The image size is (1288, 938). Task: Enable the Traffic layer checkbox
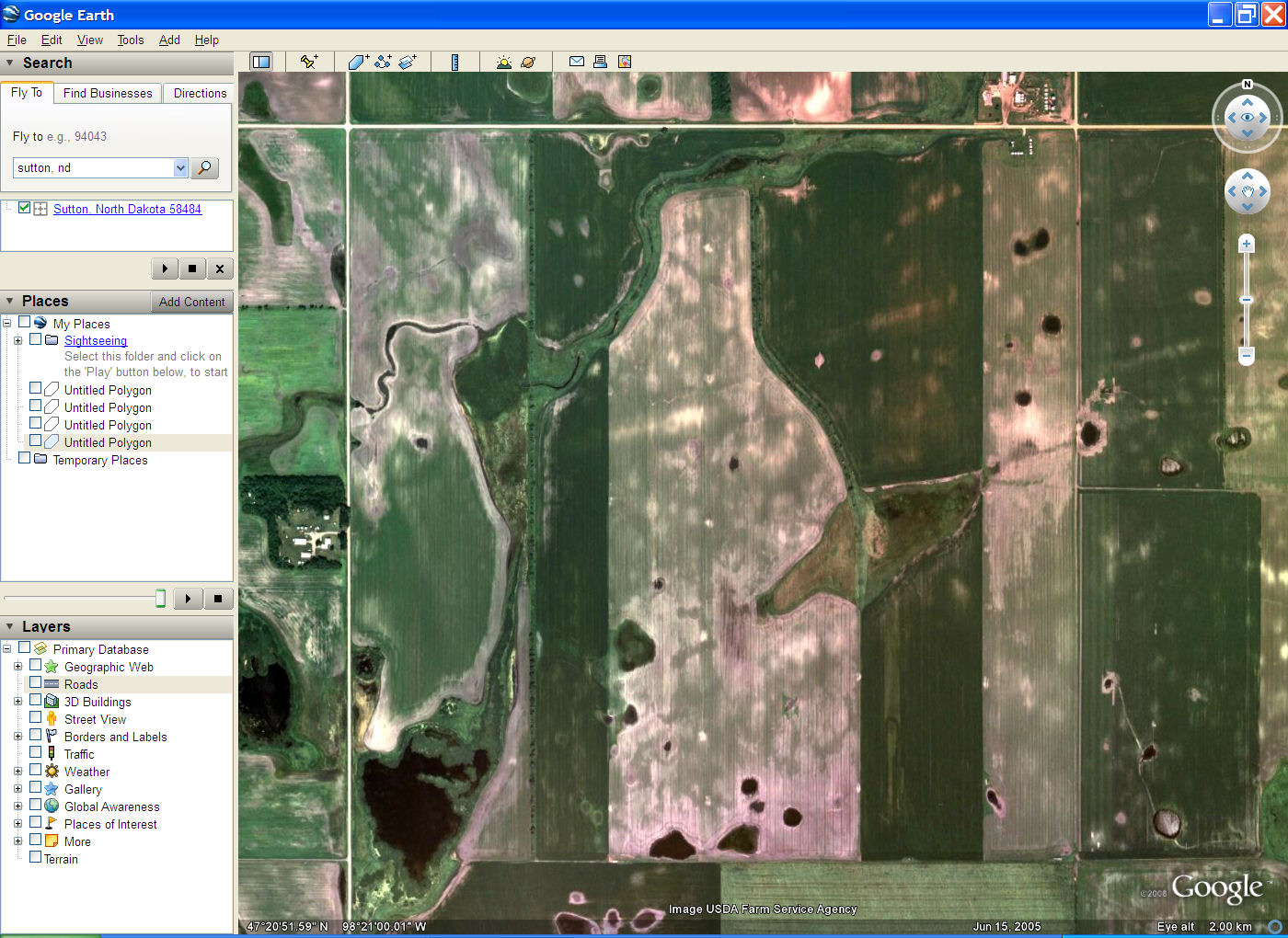[35, 752]
